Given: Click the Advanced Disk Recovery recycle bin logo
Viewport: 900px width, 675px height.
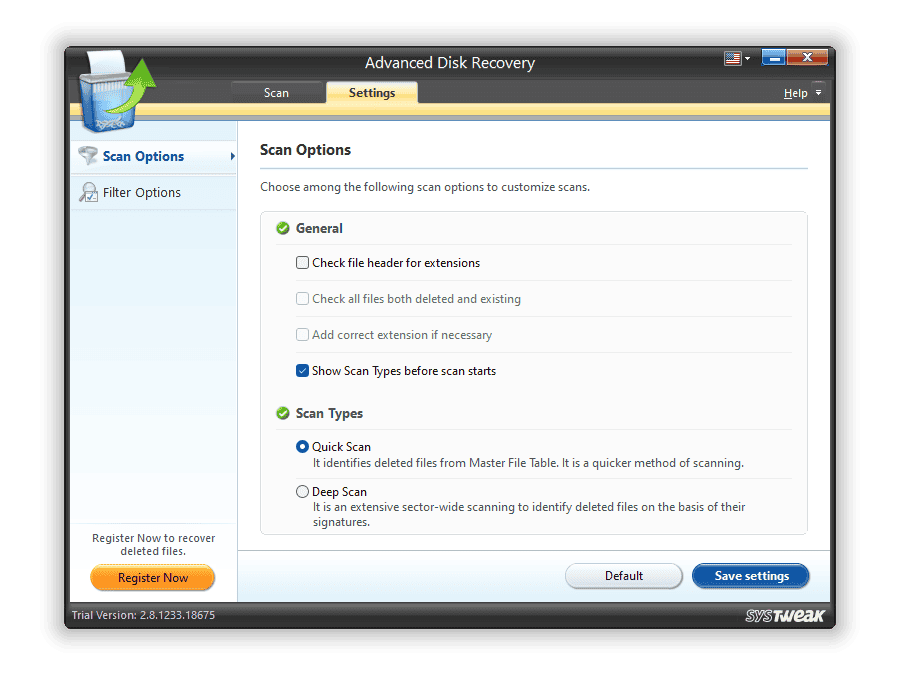Looking at the screenshot, I should [x=117, y=91].
